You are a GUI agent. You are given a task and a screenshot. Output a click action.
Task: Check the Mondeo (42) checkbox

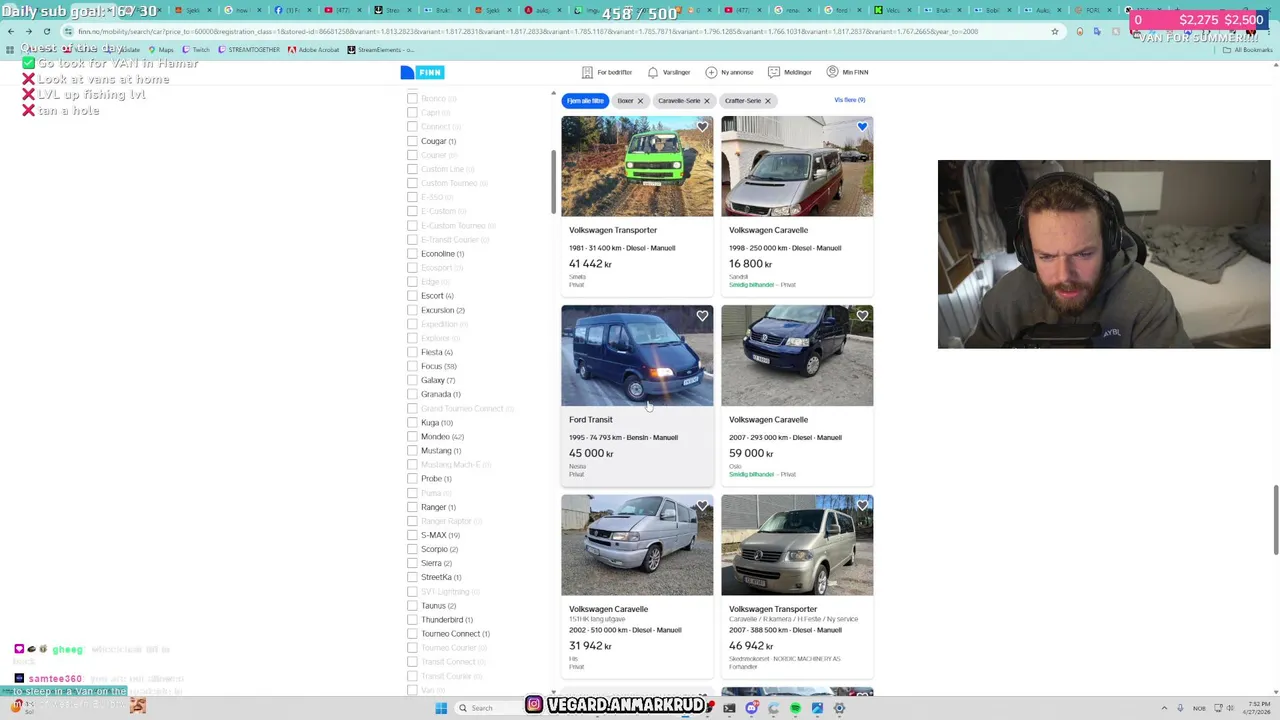(412, 437)
